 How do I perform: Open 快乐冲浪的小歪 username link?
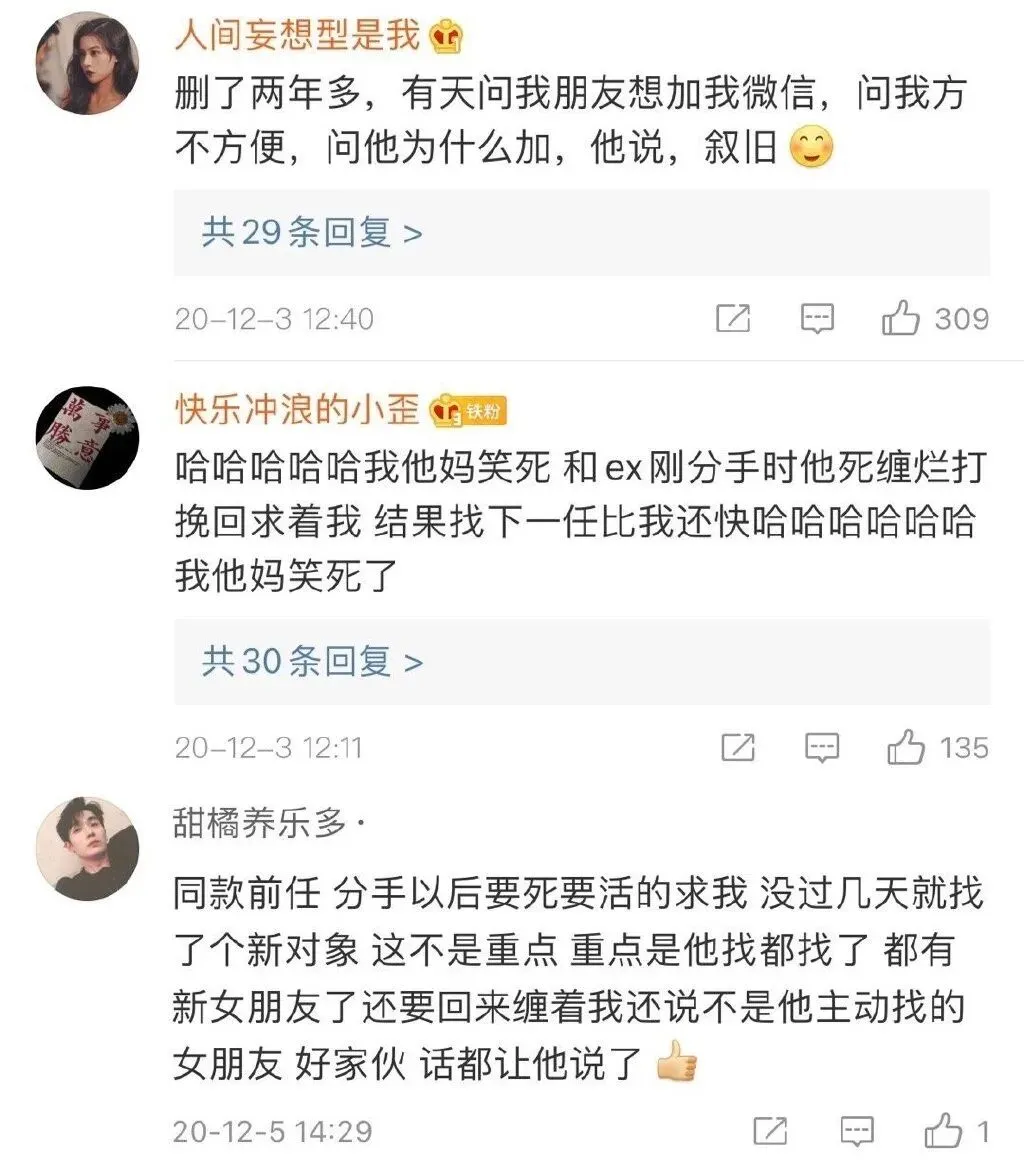tap(298, 409)
